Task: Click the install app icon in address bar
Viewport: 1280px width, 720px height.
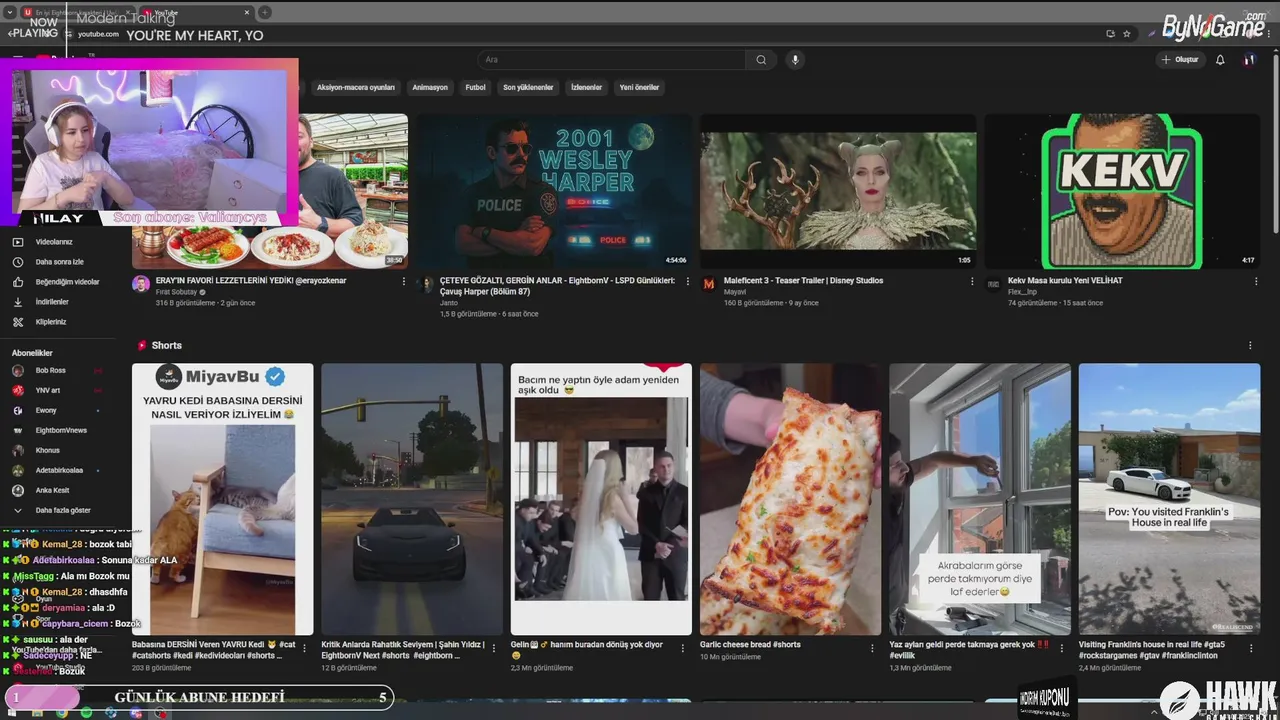Action: coord(1110,33)
